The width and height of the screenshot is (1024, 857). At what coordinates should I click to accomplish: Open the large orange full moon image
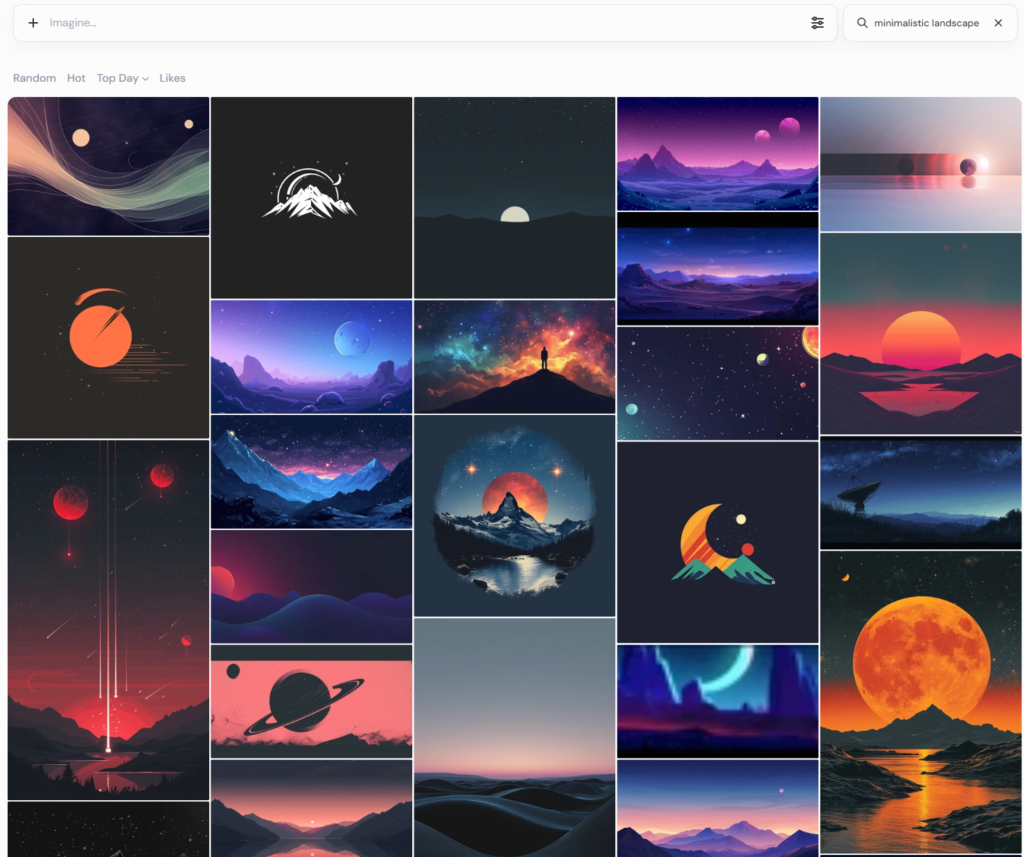(920, 701)
